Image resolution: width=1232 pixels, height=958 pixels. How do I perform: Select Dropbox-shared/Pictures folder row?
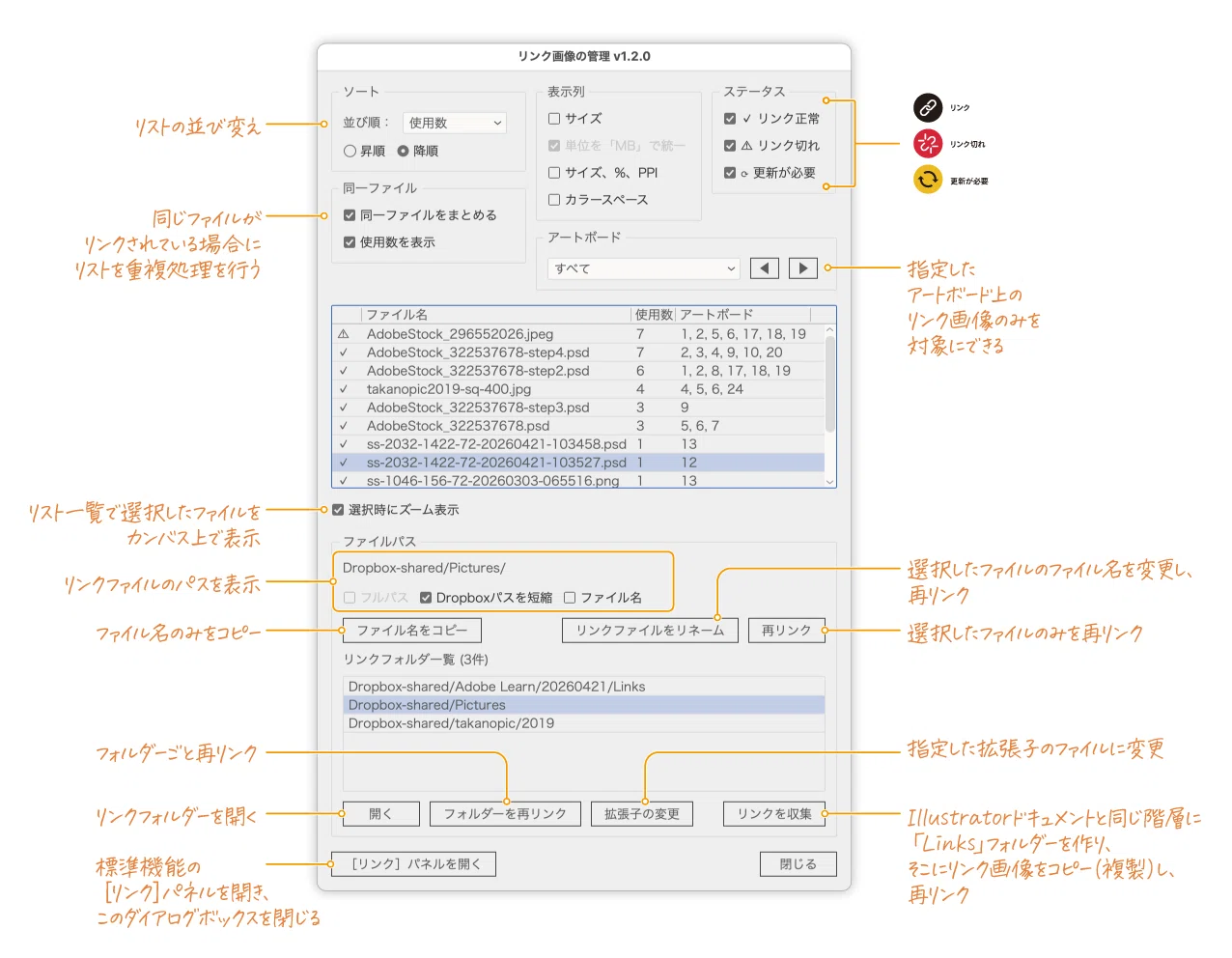coord(584,705)
